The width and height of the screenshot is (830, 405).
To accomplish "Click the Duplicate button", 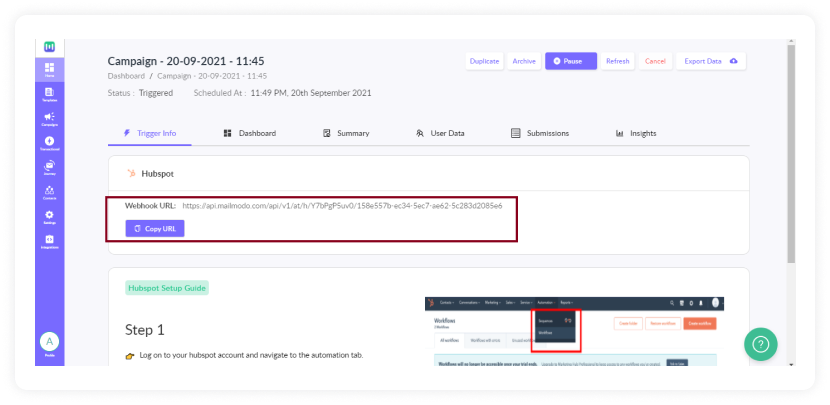I will 484,61.
